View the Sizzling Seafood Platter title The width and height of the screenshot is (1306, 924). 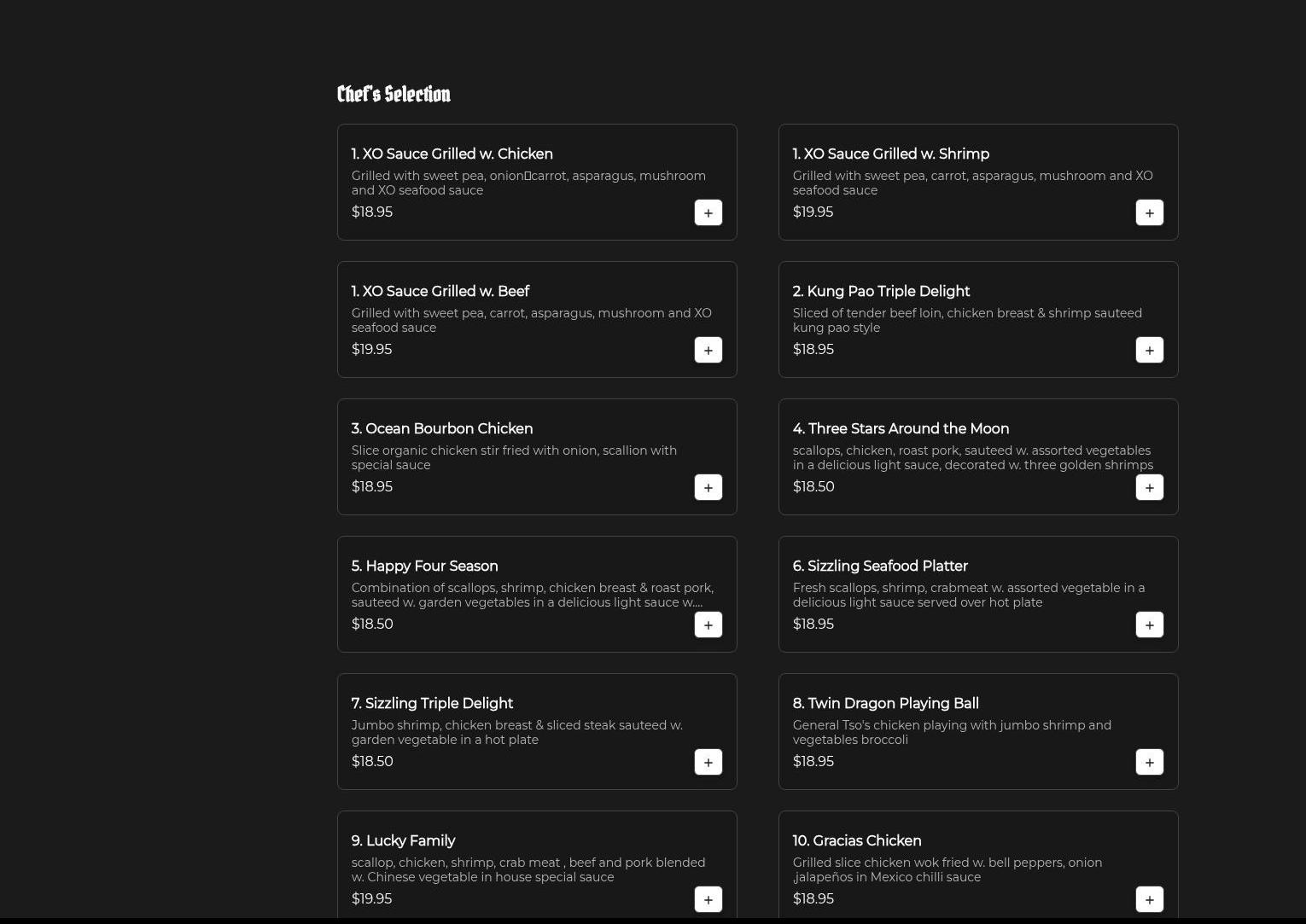[880, 567]
